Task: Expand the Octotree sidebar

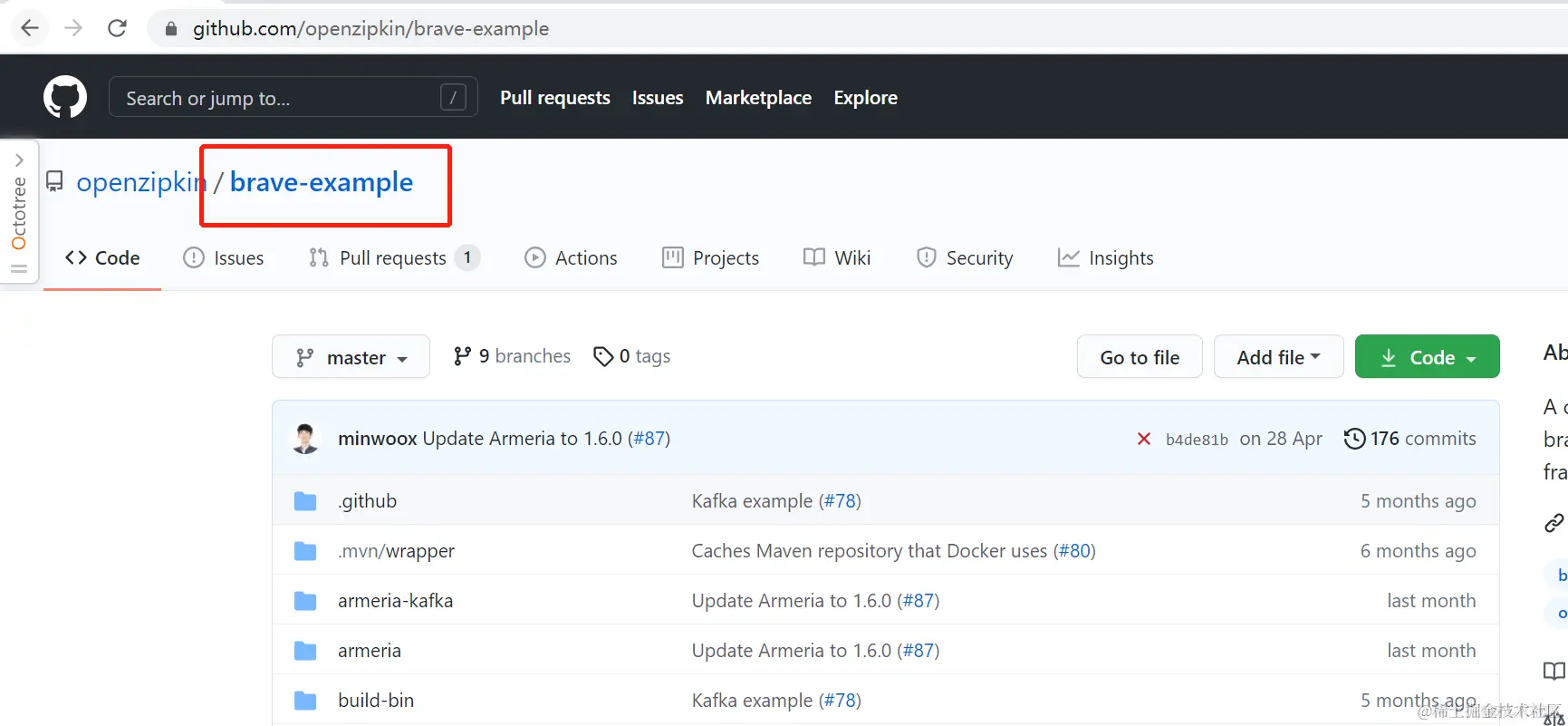Action: pos(19,160)
